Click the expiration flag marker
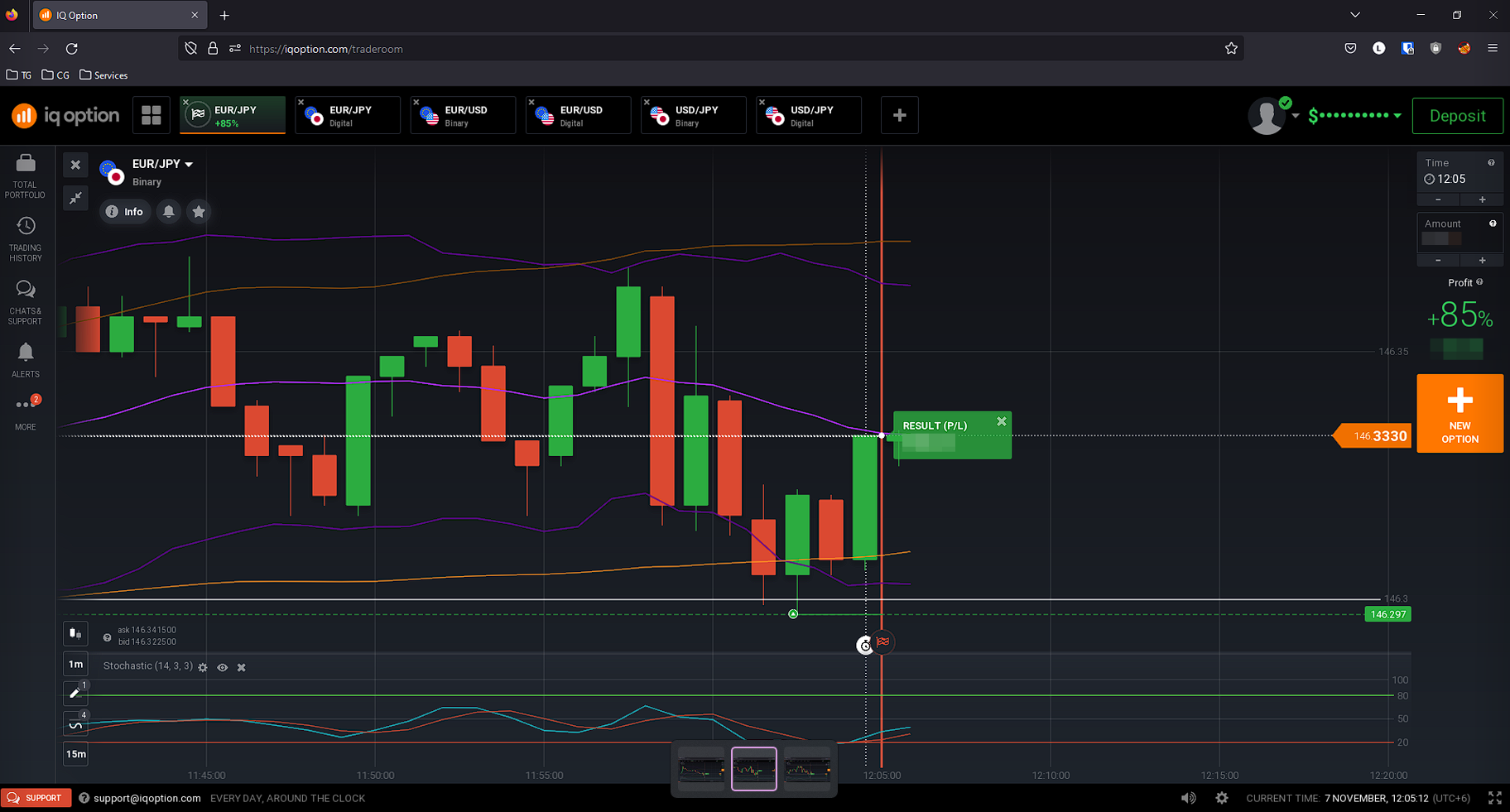The image size is (1510, 812). coord(883,641)
